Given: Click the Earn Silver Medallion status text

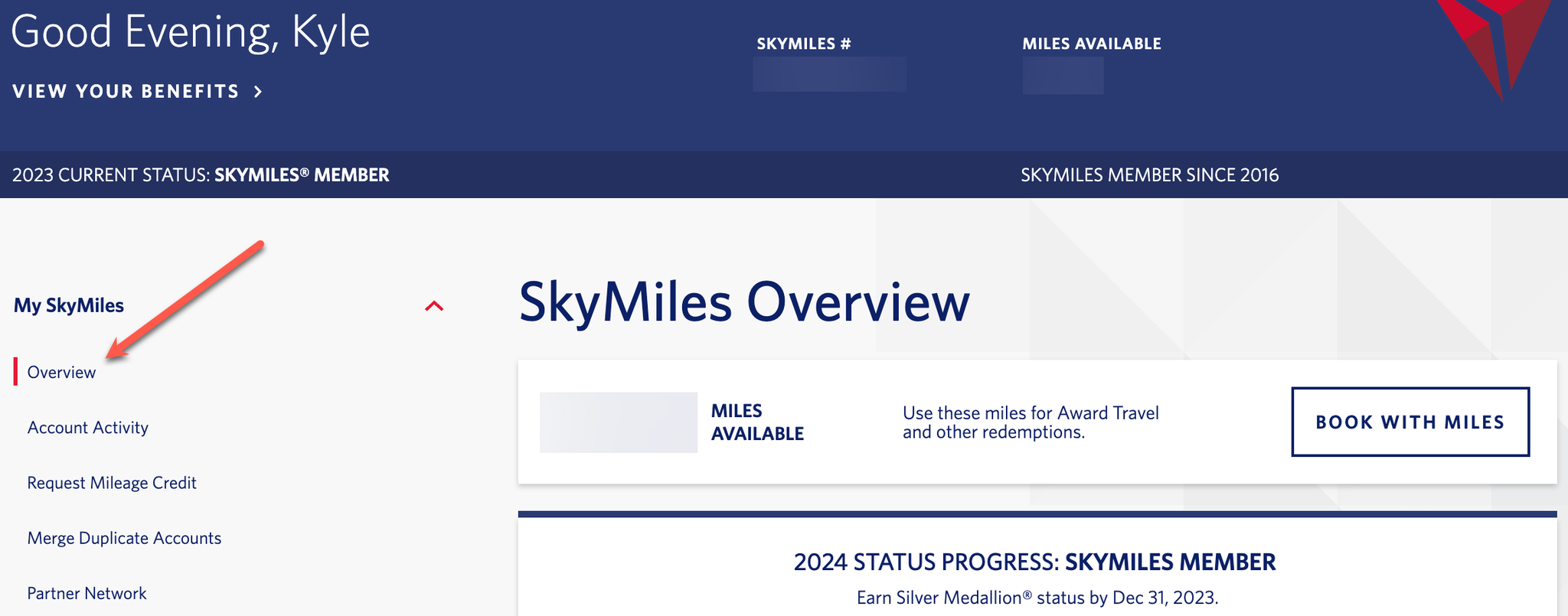Looking at the screenshot, I should 1037,598.
